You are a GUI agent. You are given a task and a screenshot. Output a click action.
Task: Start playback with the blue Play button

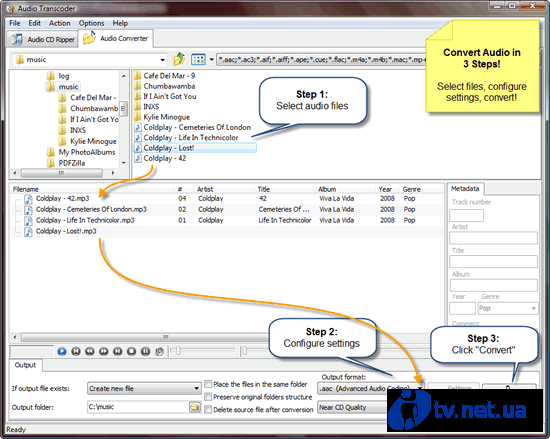[62, 351]
